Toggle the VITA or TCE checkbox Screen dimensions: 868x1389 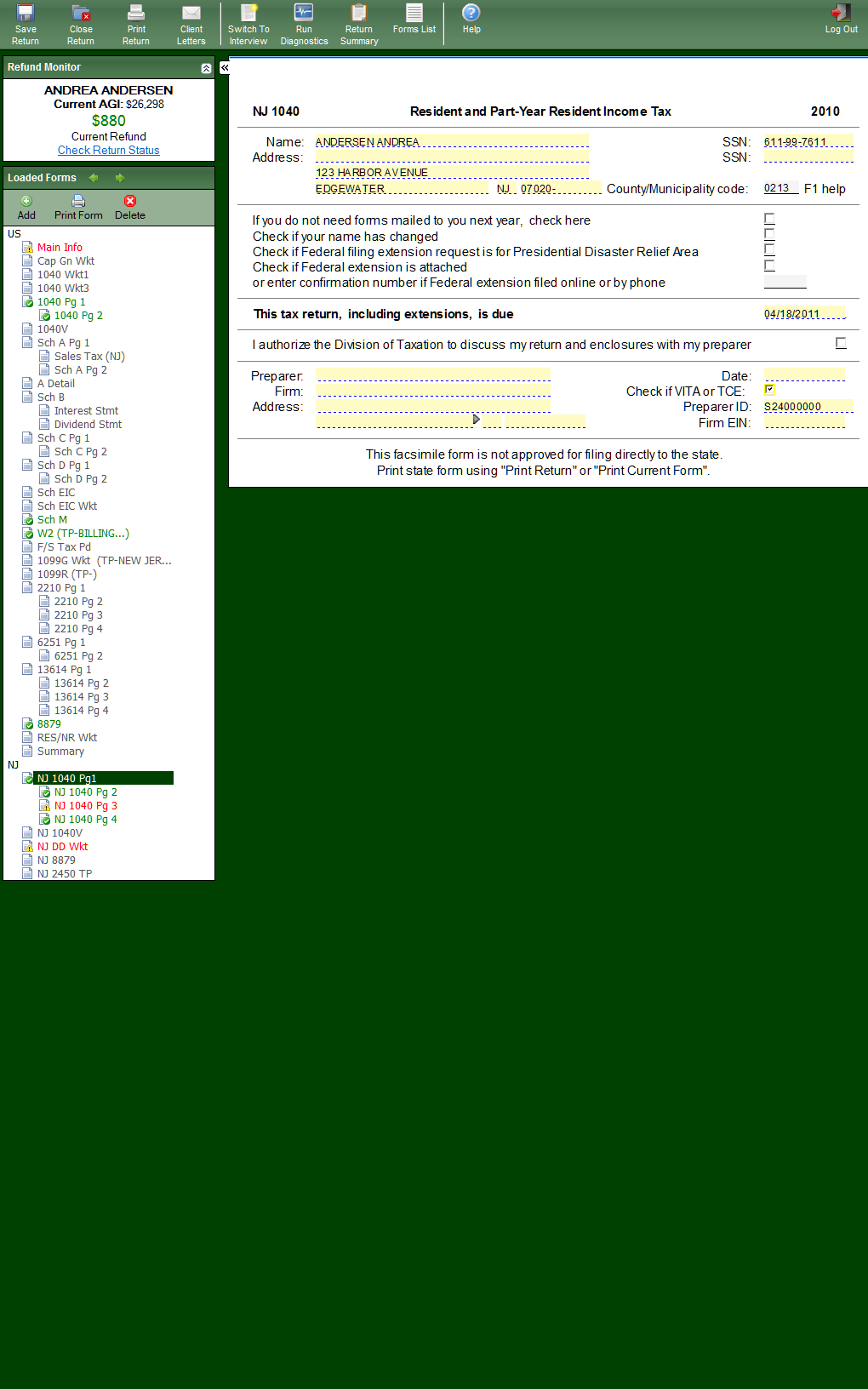(769, 390)
